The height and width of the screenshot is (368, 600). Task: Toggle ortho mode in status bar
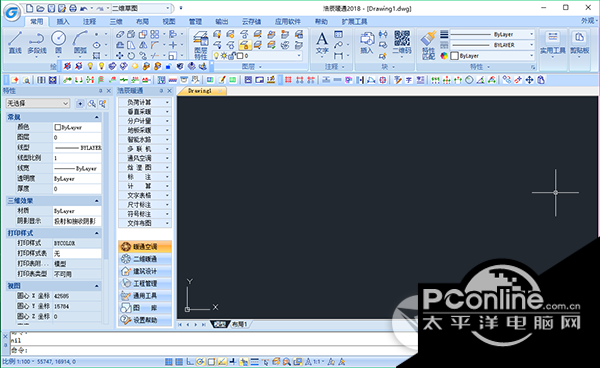pyautogui.click(x=190, y=361)
